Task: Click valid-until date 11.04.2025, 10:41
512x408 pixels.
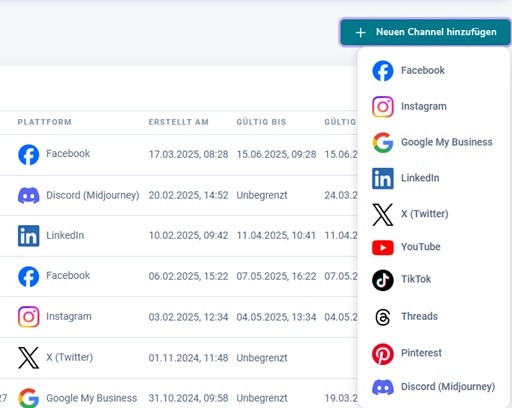Action: 276,235
